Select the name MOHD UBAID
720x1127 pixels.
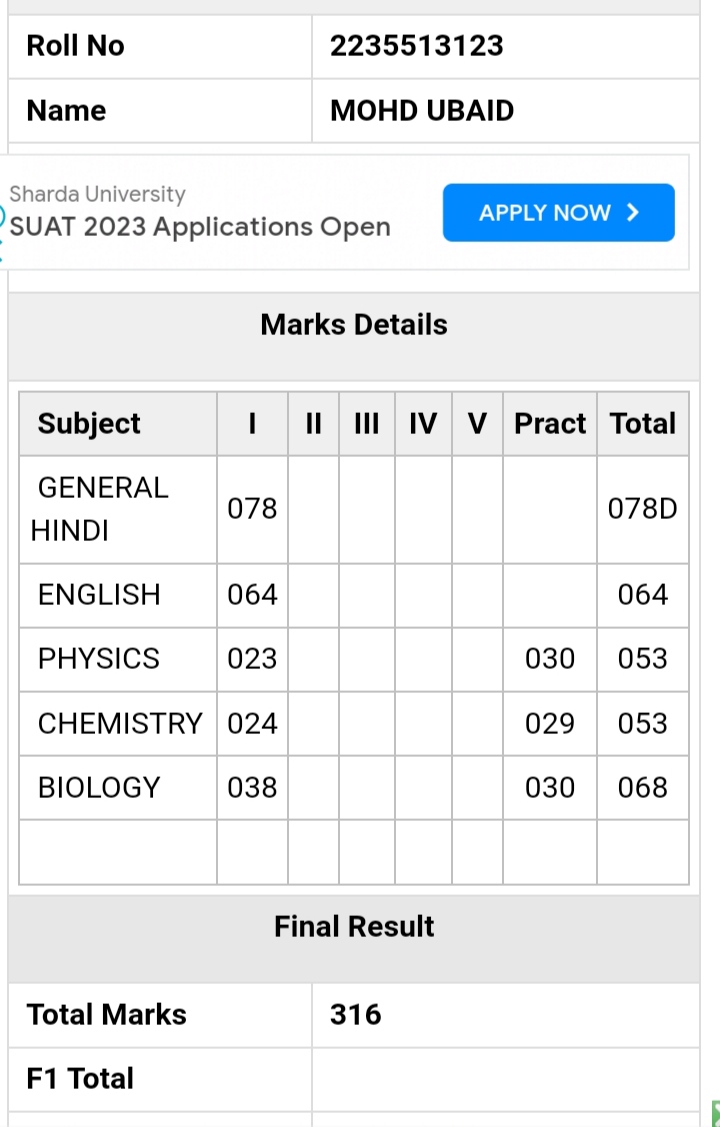coord(422,111)
